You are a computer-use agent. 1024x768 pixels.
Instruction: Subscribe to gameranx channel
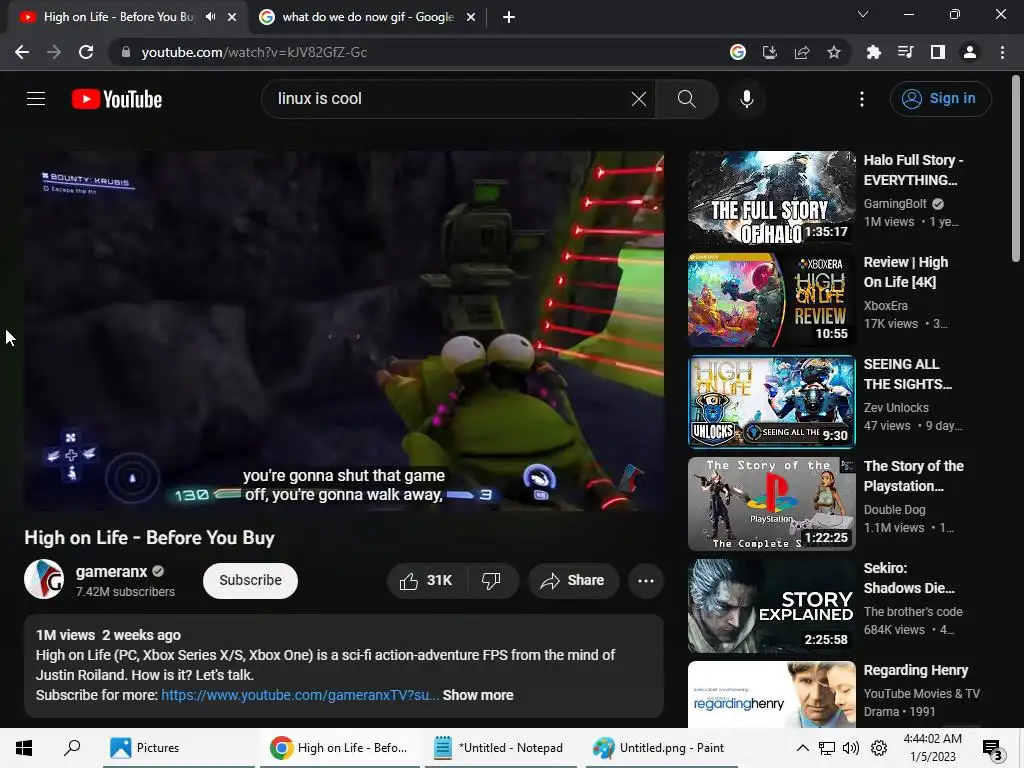pyautogui.click(x=250, y=581)
